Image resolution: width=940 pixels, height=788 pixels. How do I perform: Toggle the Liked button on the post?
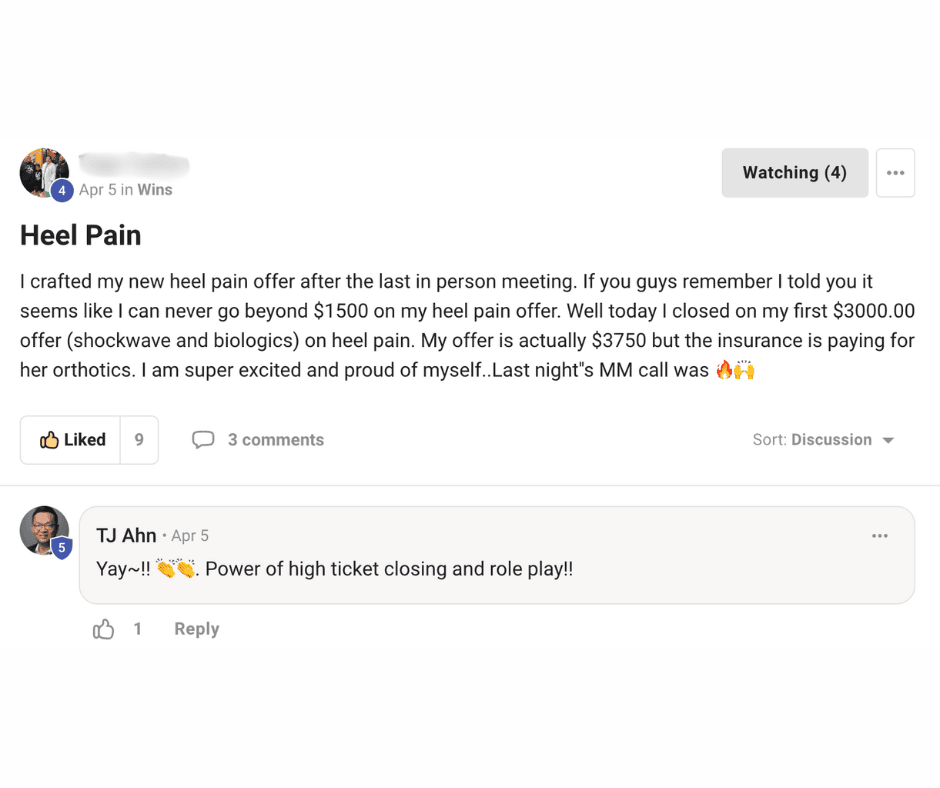tap(71, 440)
